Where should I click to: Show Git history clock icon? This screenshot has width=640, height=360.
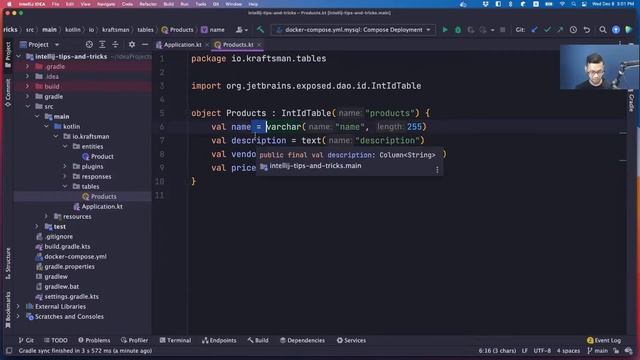click(573, 30)
